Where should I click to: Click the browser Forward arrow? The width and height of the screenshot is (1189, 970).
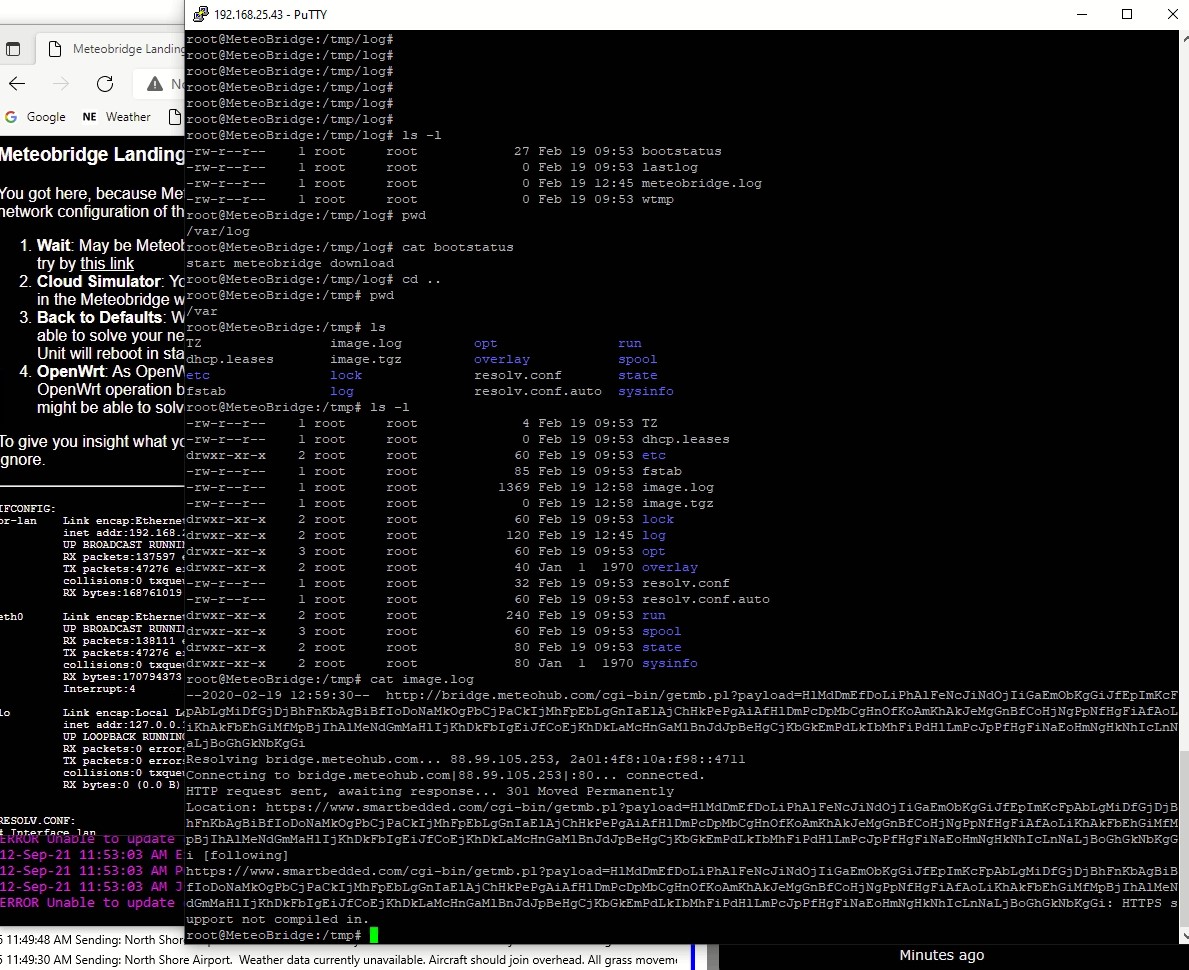pyautogui.click(x=61, y=84)
